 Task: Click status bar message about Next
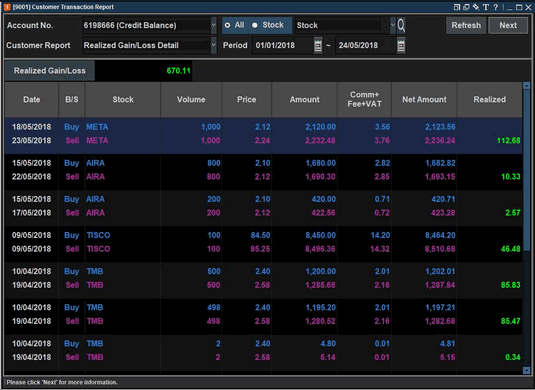[62, 382]
